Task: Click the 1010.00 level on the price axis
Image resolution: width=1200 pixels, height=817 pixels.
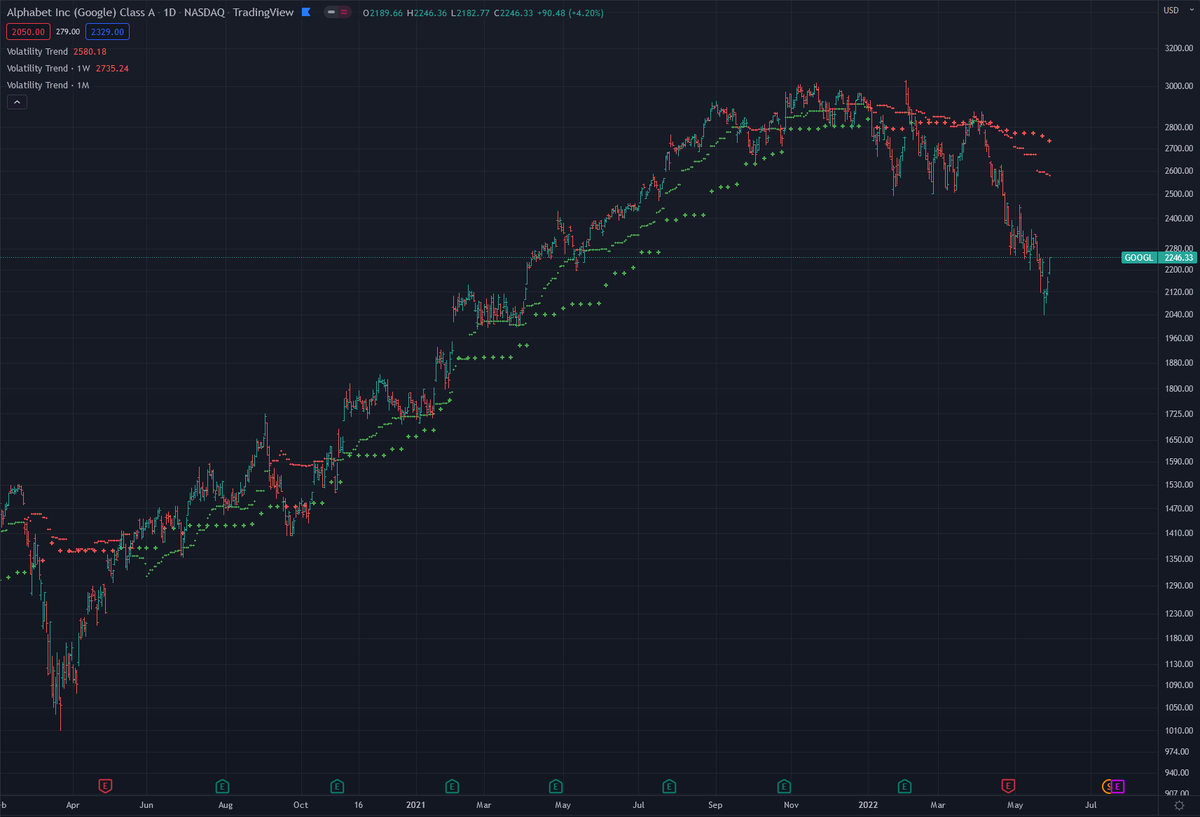Action: click(x=1178, y=732)
